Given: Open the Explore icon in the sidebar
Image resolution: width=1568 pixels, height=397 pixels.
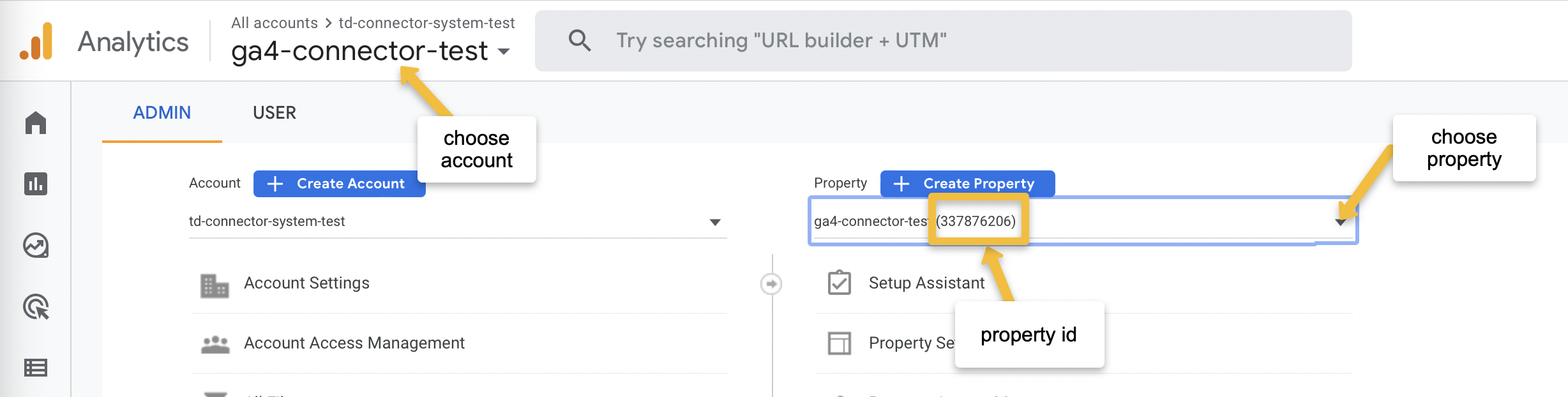Looking at the screenshot, I should pyautogui.click(x=36, y=245).
